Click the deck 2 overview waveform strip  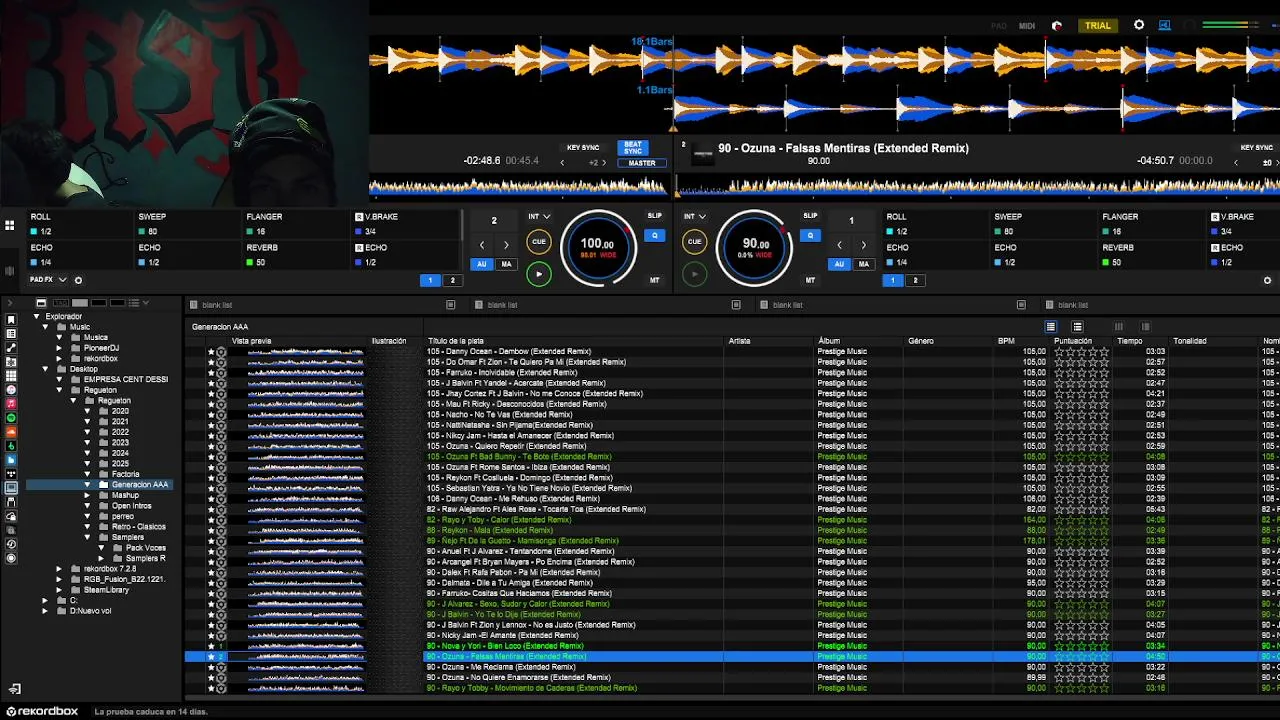(x=977, y=186)
